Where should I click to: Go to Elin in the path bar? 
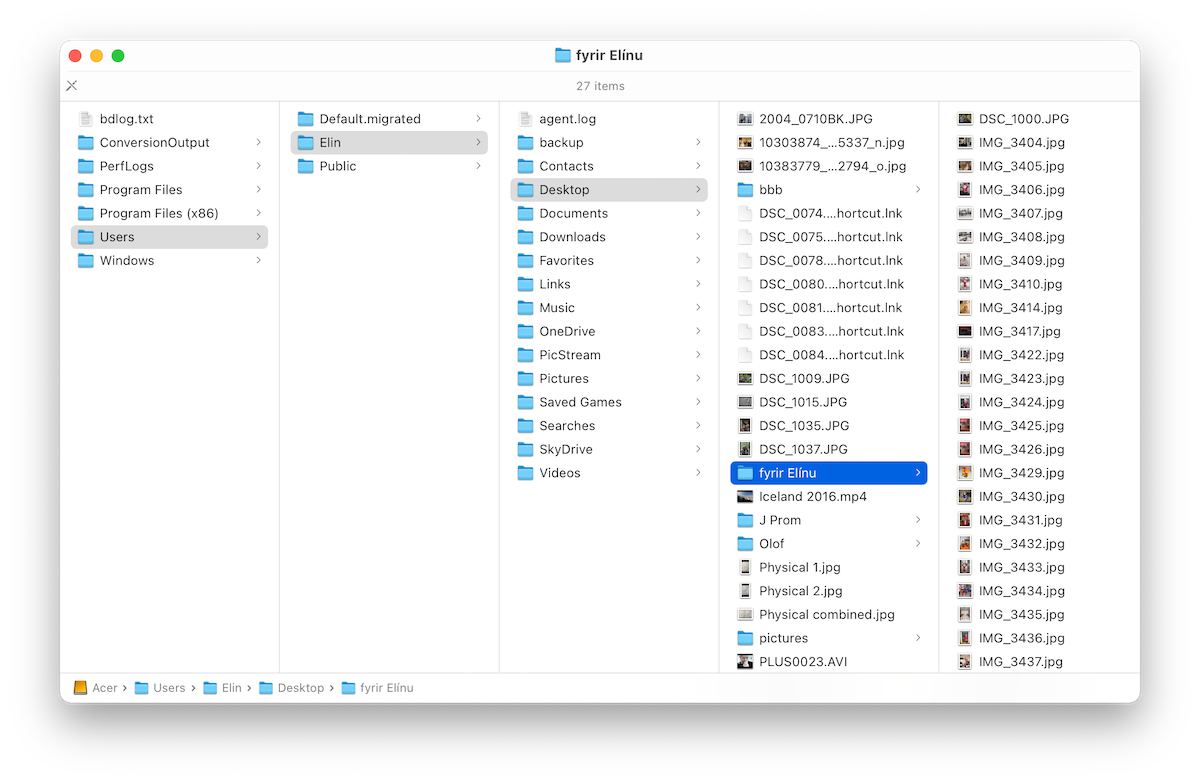coord(222,688)
